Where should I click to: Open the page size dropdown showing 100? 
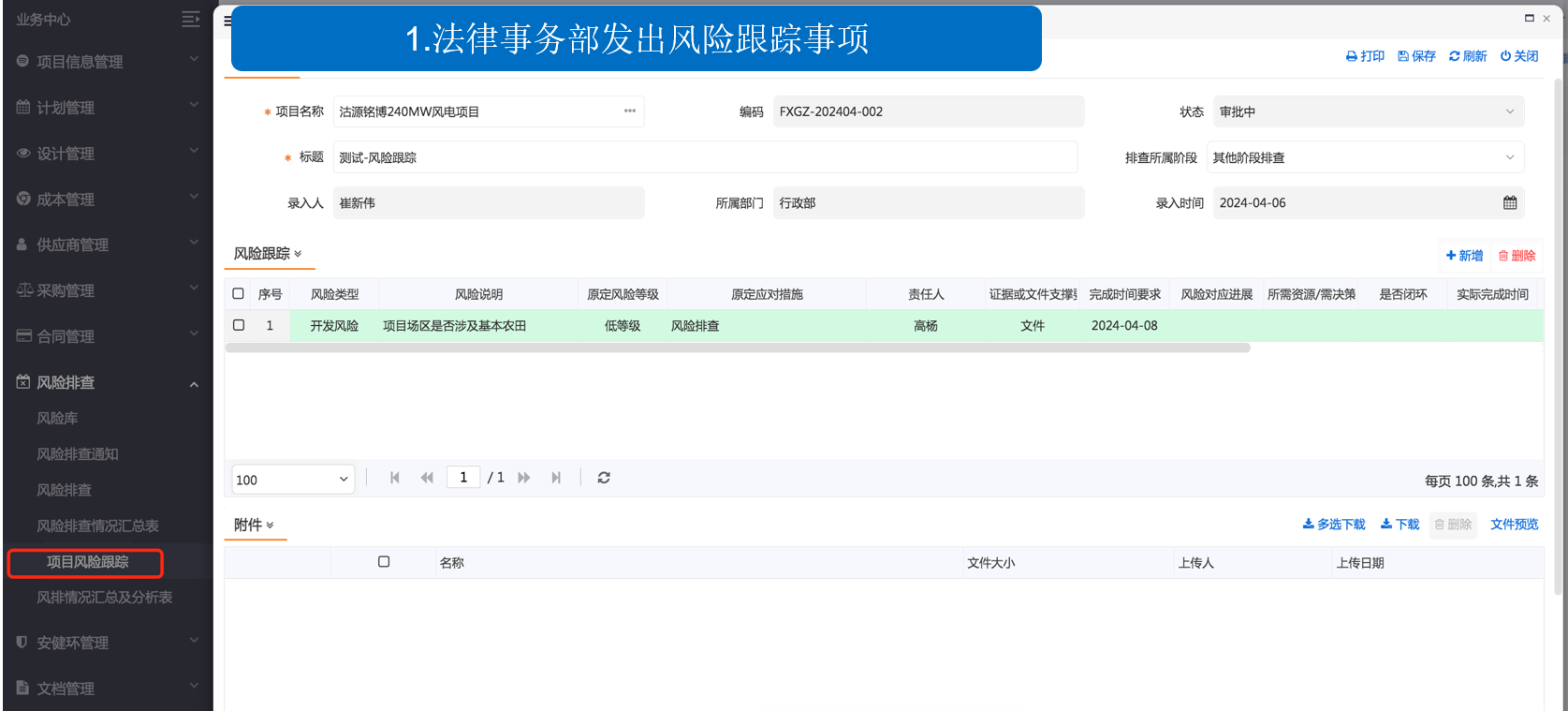click(x=293, y=479)
